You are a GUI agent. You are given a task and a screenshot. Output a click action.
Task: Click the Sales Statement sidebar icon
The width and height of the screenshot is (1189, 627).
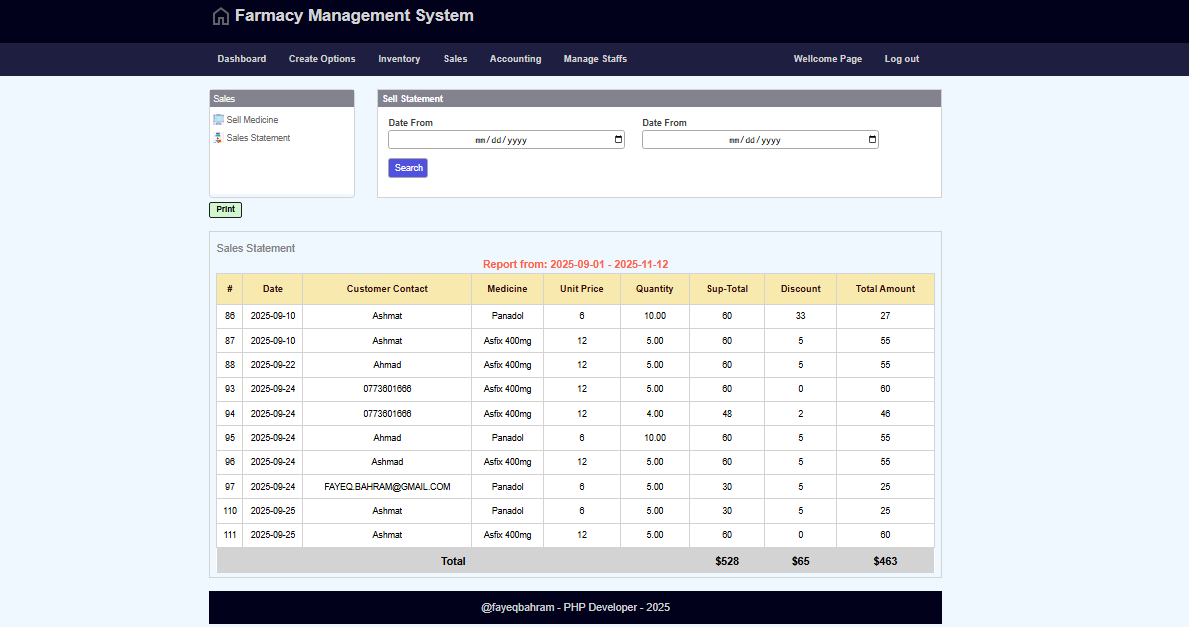point(218,138)
